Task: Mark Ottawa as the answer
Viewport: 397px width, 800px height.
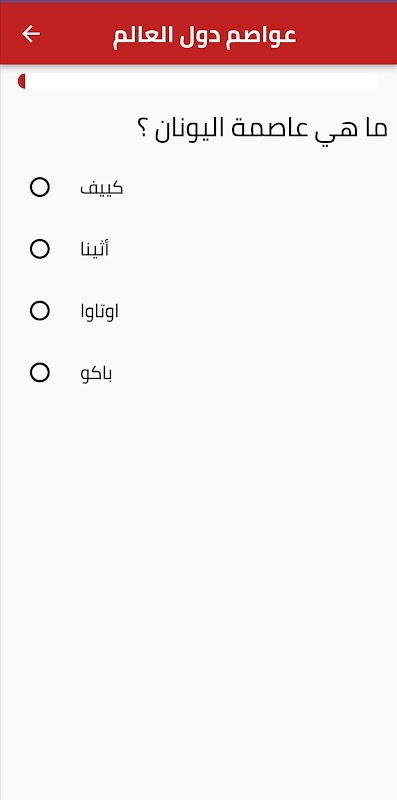Action: 40,311
